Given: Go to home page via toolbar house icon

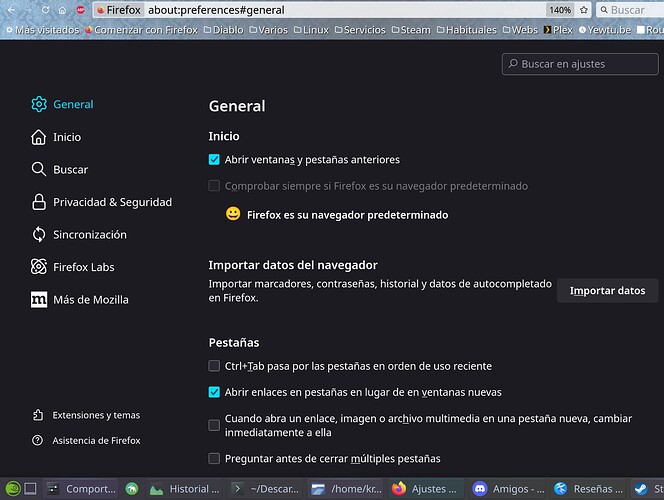Looking at the screenshot, I should click(x=62, y=10).
